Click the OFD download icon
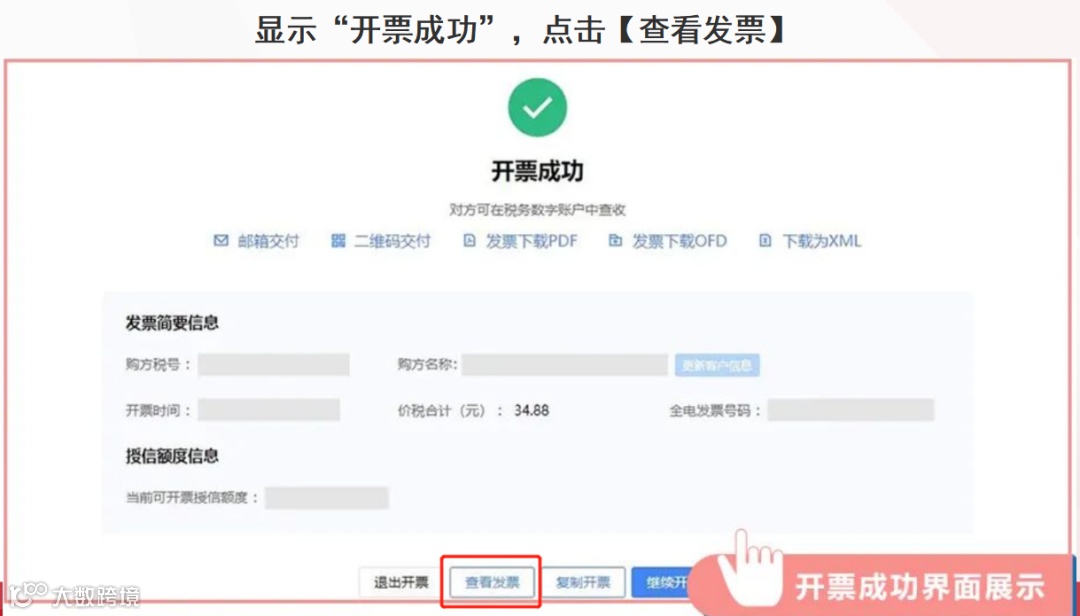This screenshot has height=616, width=1080. coord(616,240)
